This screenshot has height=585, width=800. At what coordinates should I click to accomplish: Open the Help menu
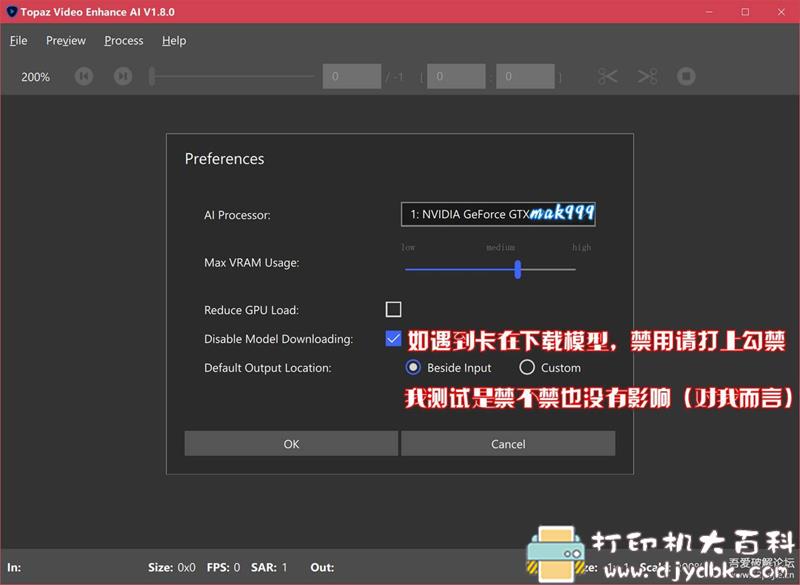tap(174, 41)
